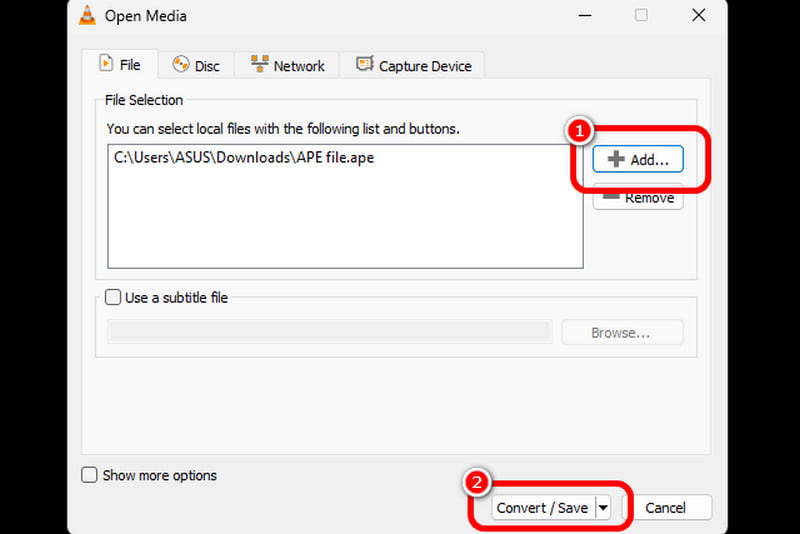The width and height of the screenshot is (800, 534).
Task: Switch to the File tab
Action: coord(120,65)
